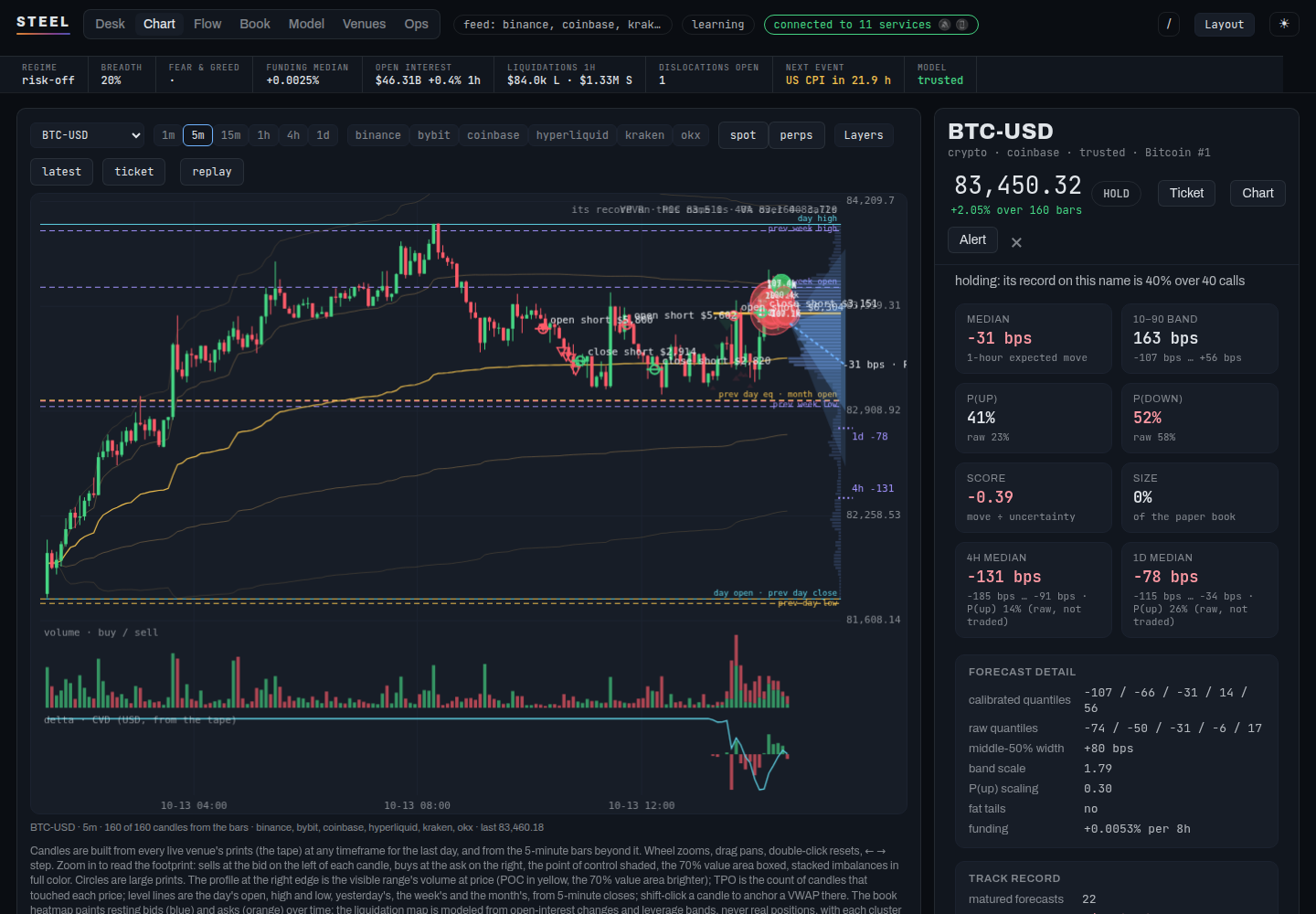Open the Layers menu

pos(864,135)
